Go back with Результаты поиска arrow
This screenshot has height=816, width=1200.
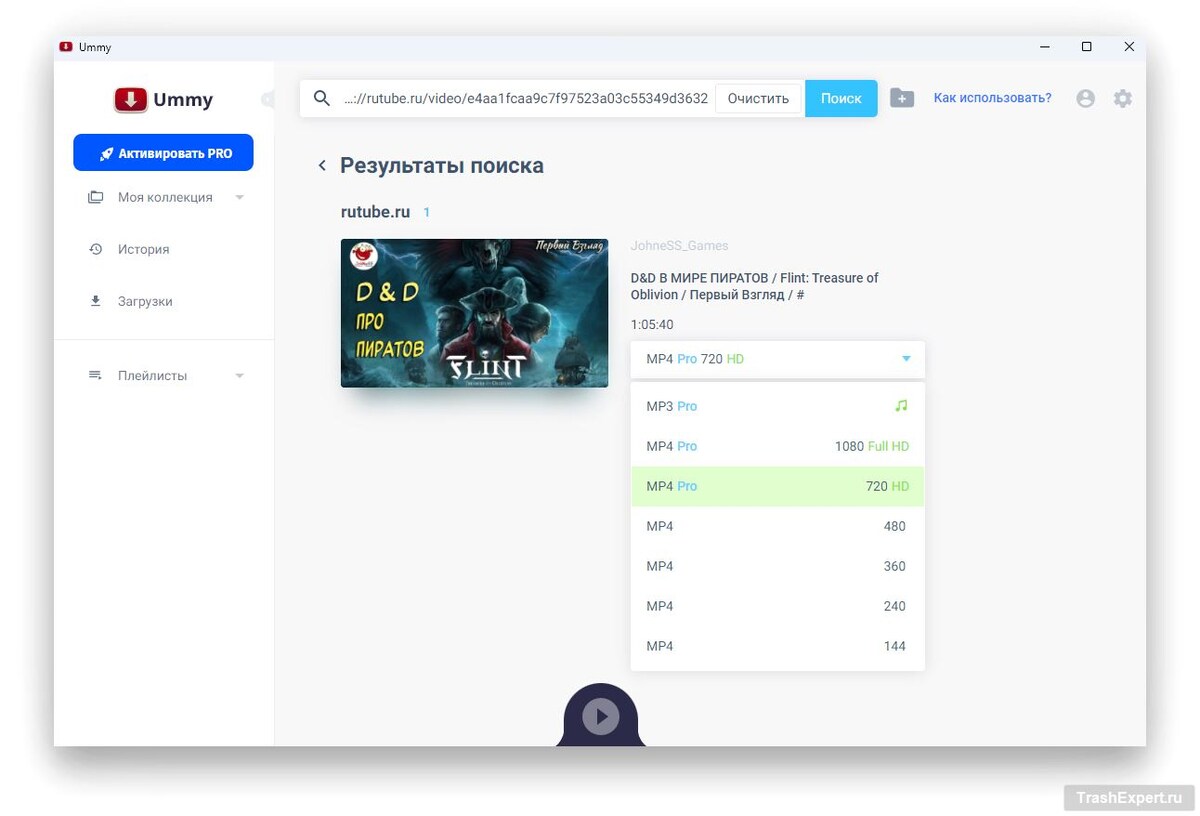click(322, 166)
